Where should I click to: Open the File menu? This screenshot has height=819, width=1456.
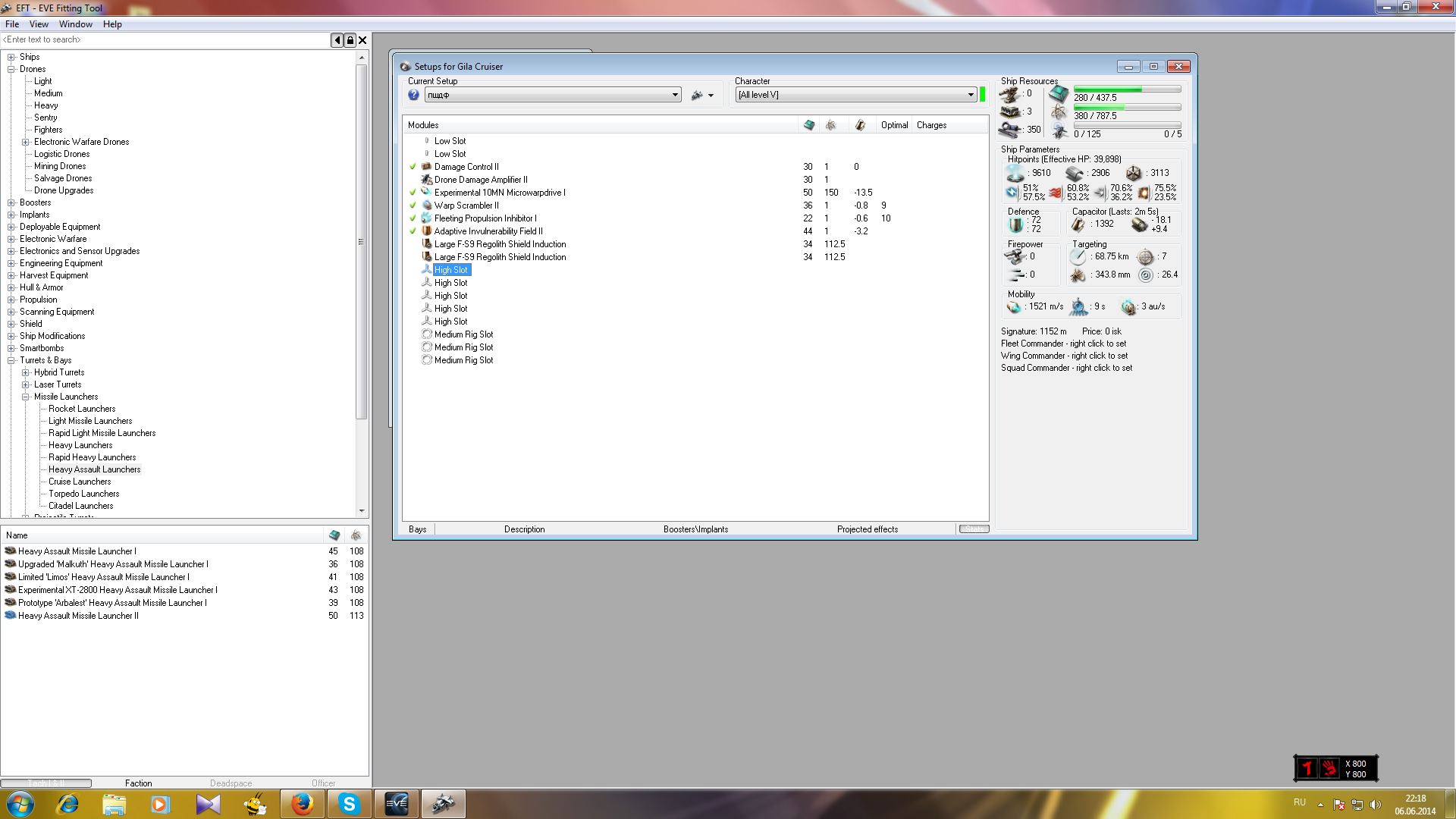(x=12, y=24)
